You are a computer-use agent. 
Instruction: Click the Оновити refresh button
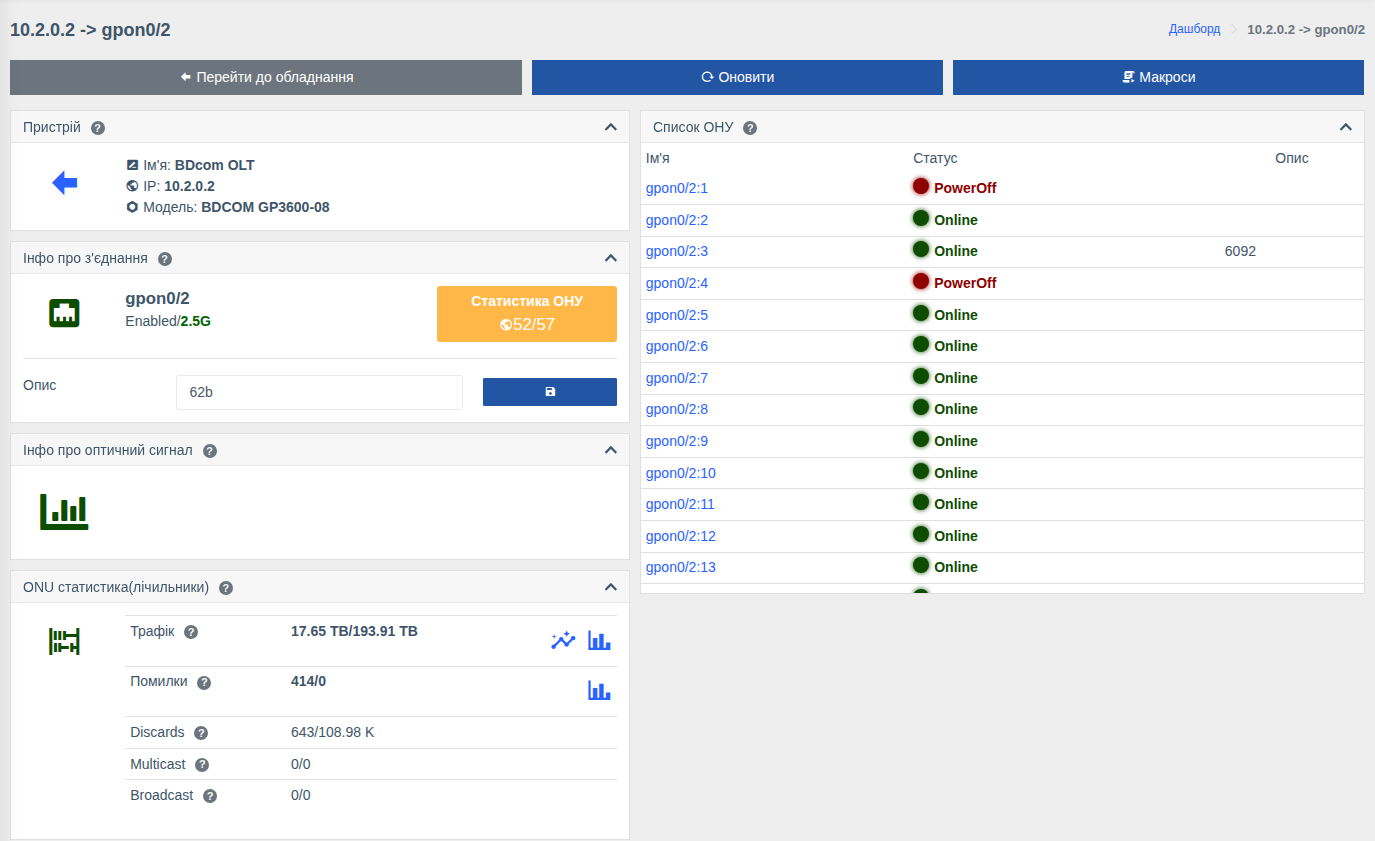tap(737, 77)
